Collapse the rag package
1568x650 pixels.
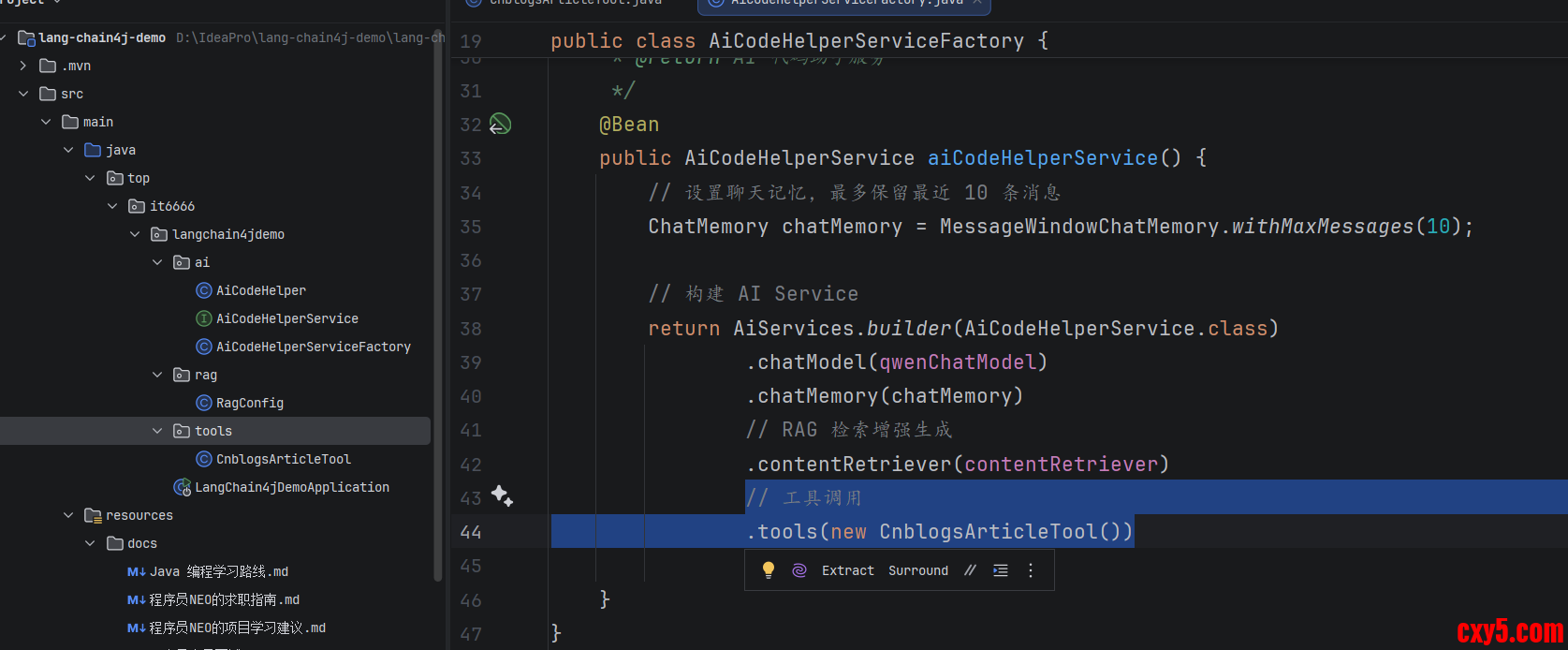[x=157, y=375]
